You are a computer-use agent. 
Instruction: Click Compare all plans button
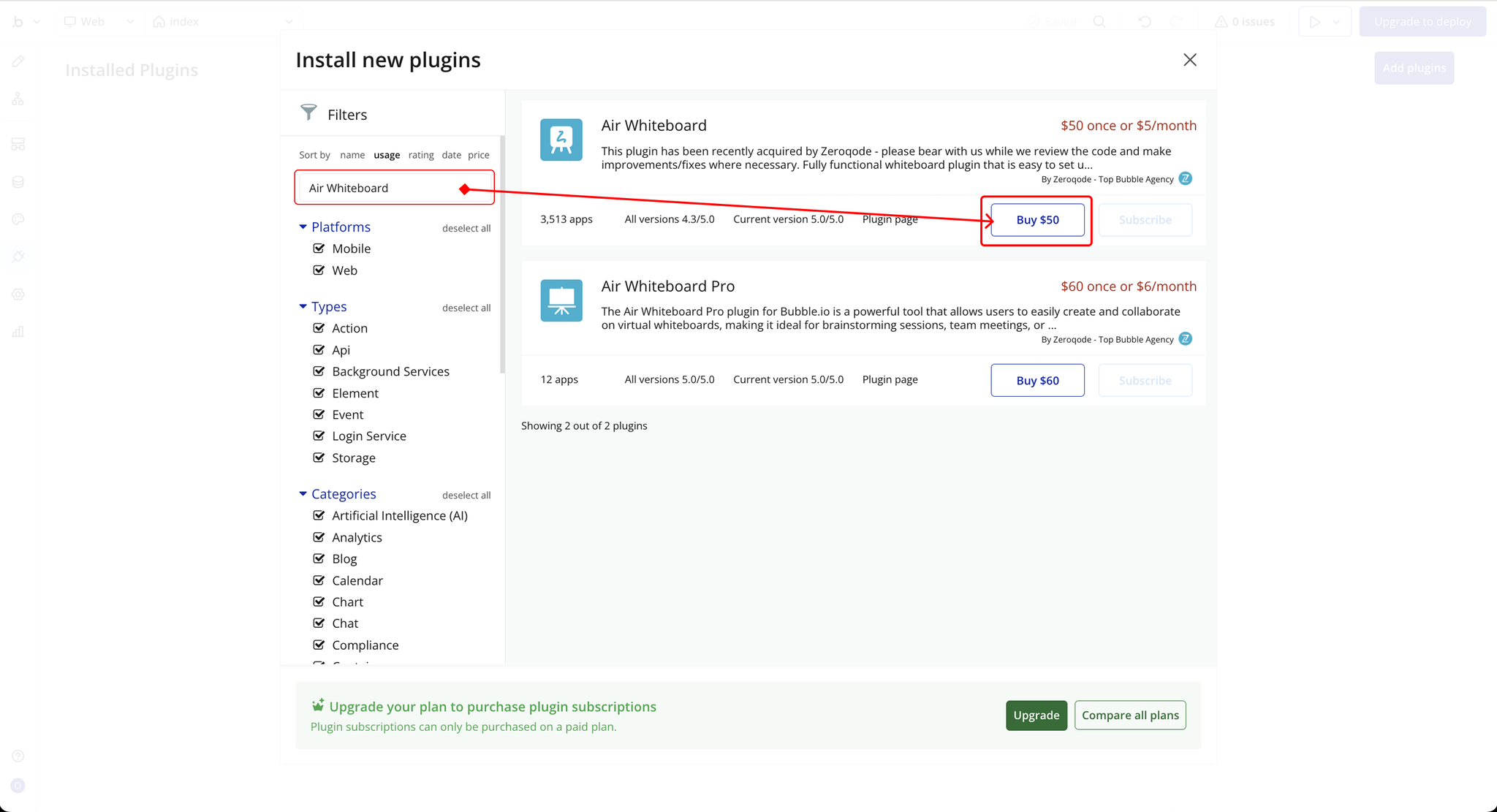tap(1129, 716)
